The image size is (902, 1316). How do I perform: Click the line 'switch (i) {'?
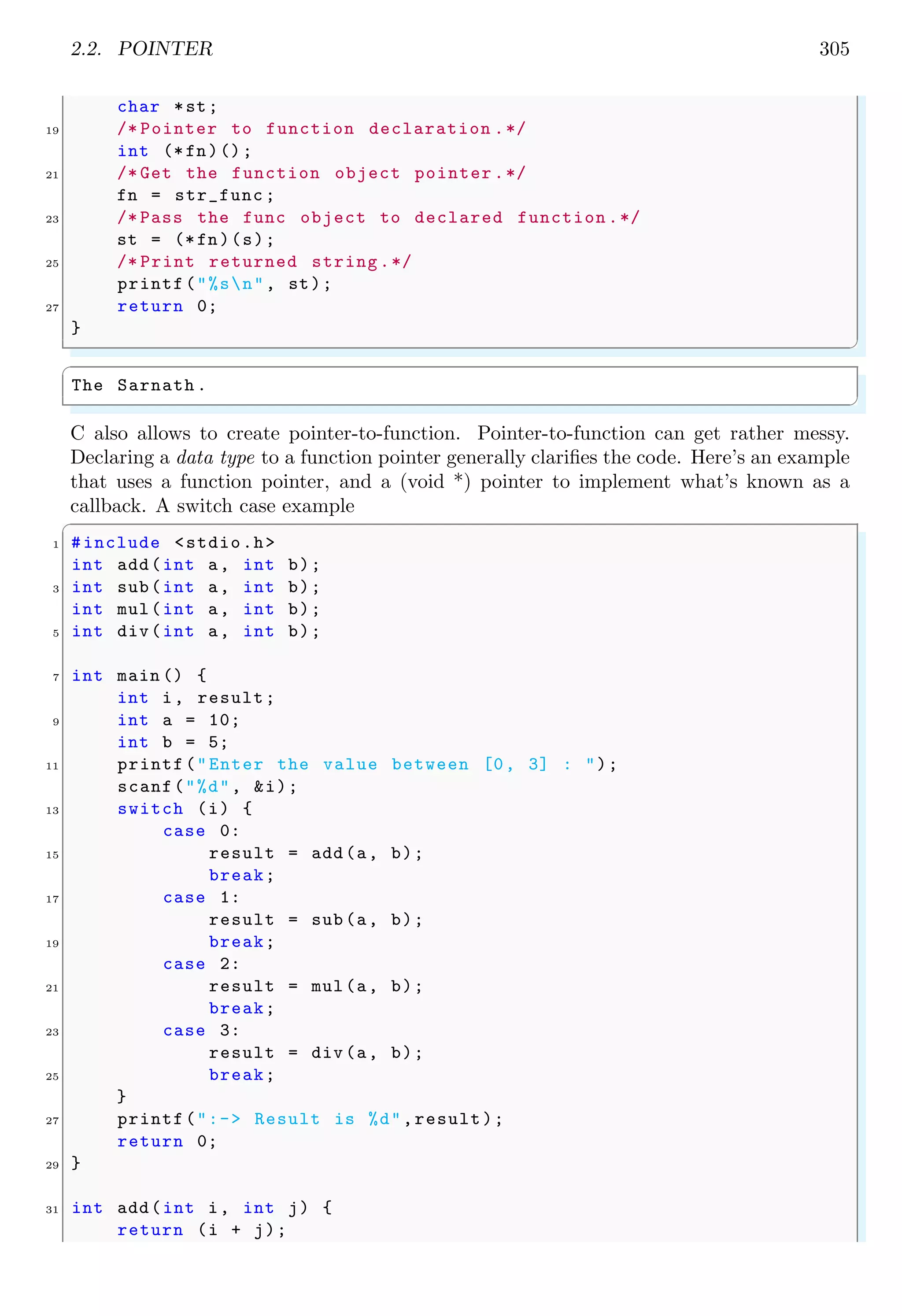pos(185,808)
